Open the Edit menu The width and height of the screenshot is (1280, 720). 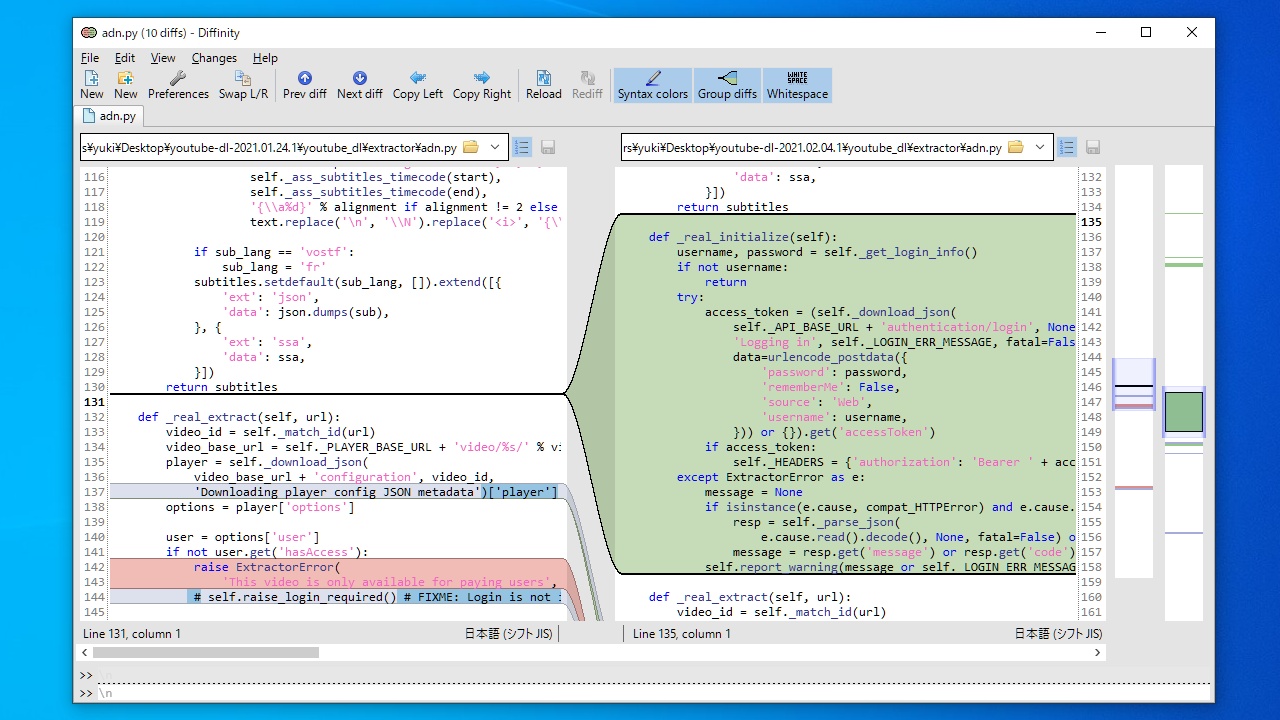(x=124, y=58)
